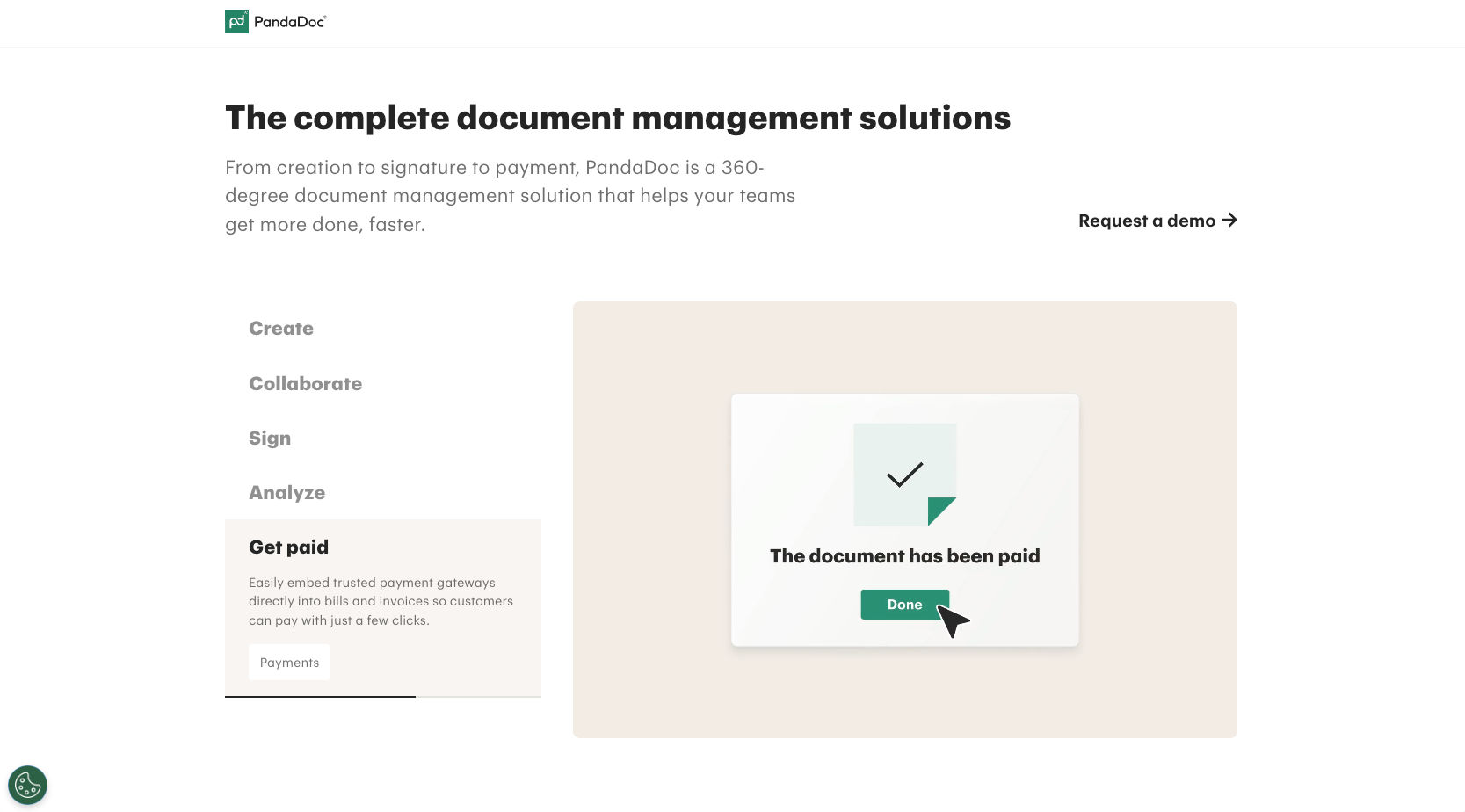
Task: Click the checkmark document illustration
Action: (905, 475)
